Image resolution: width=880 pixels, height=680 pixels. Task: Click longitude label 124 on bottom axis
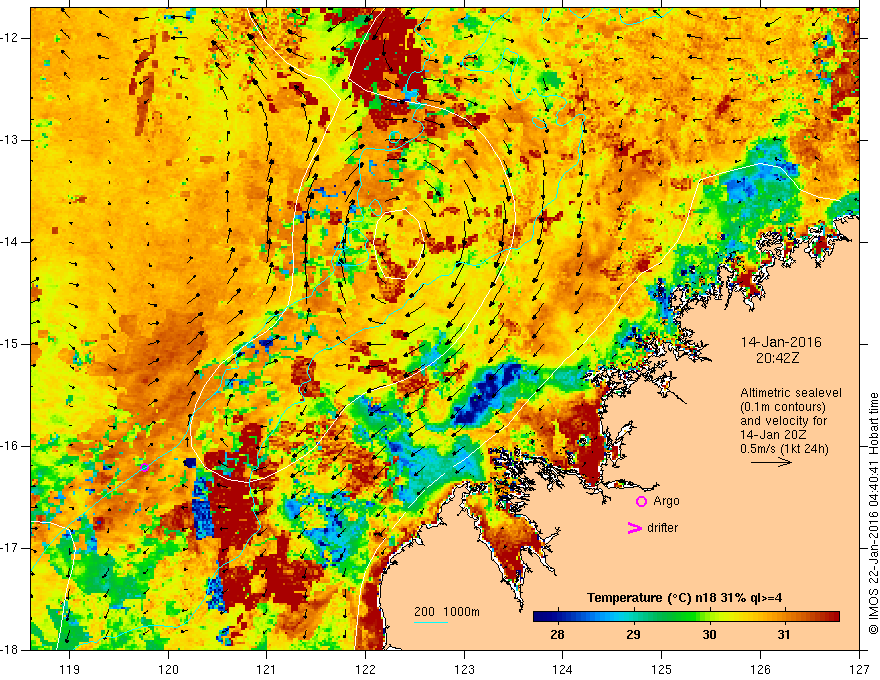pyautogui.click(x=563, y=669)
